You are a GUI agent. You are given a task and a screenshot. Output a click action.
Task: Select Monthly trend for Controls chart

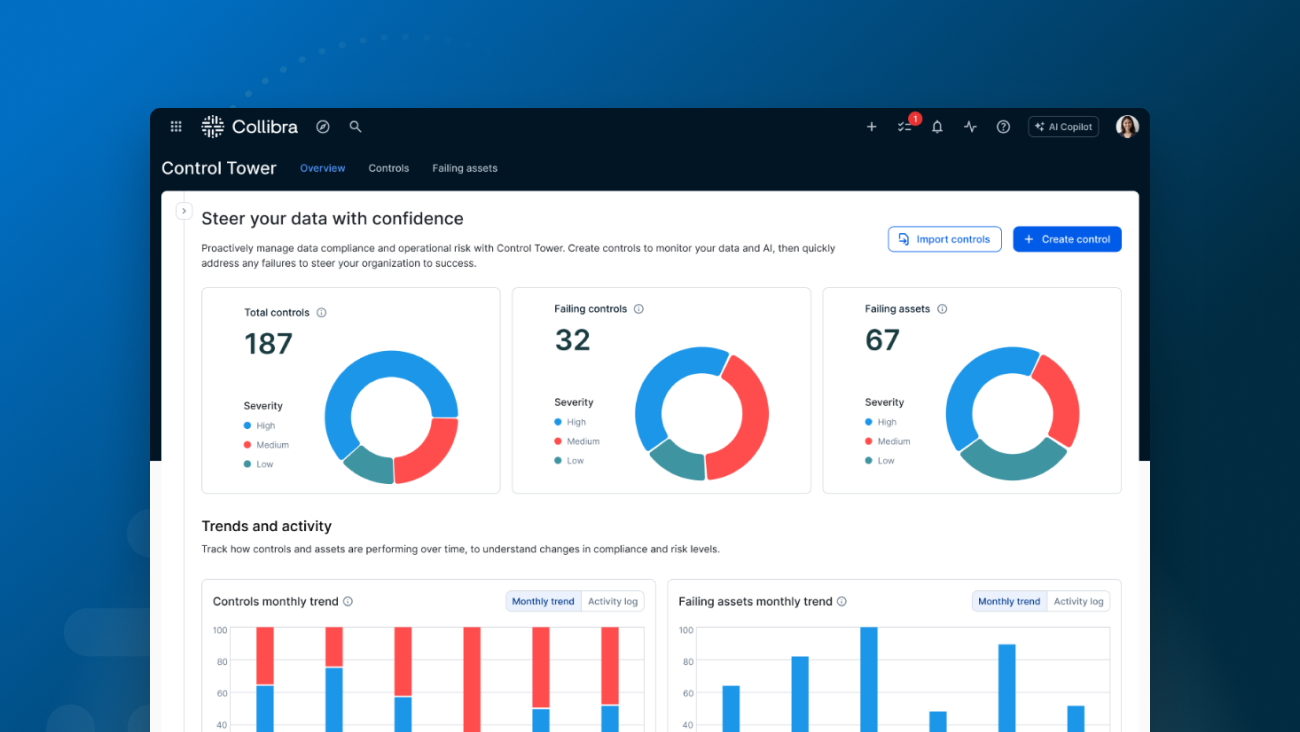click(543, 602)
